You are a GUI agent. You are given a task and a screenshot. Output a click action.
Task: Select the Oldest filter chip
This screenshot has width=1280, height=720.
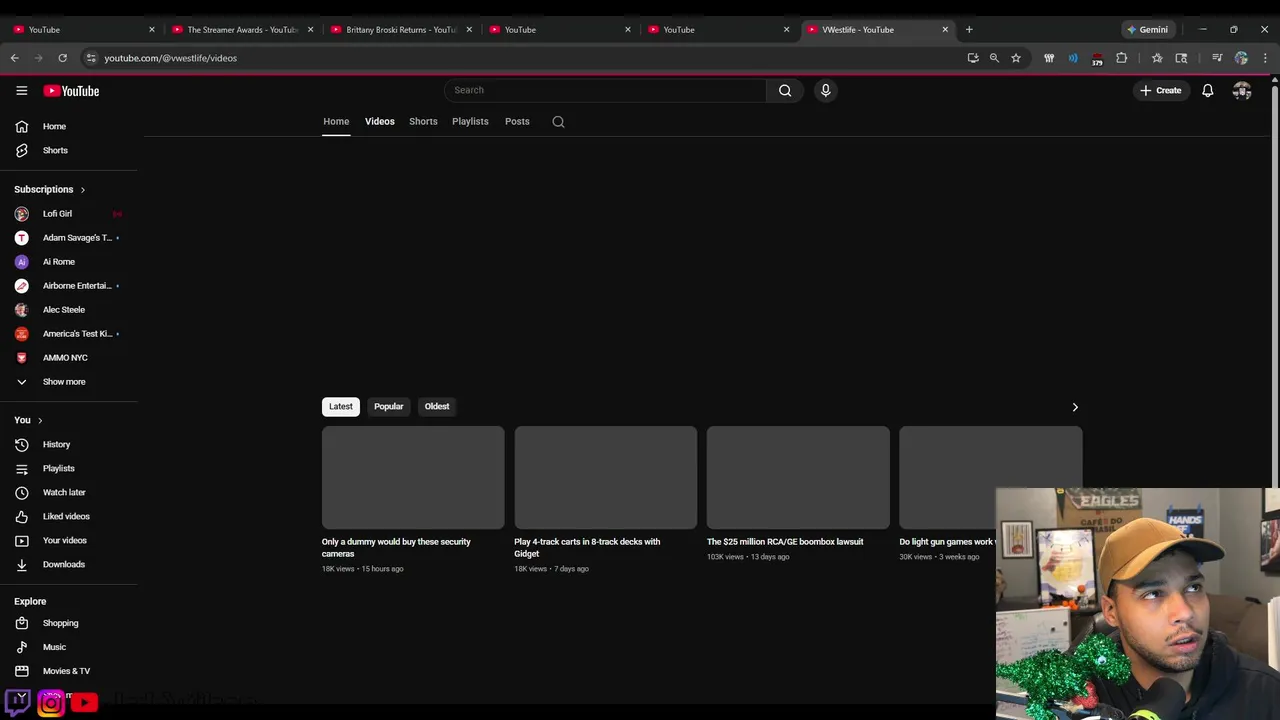[x=437, y=406]
